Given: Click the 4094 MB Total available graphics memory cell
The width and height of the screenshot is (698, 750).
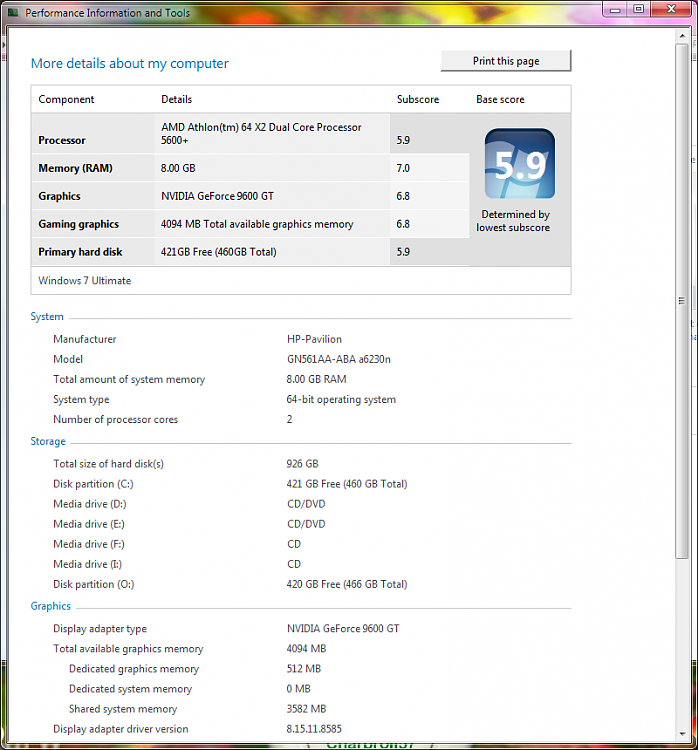Looking at the screenshot, I should click(x=257, y=224).
